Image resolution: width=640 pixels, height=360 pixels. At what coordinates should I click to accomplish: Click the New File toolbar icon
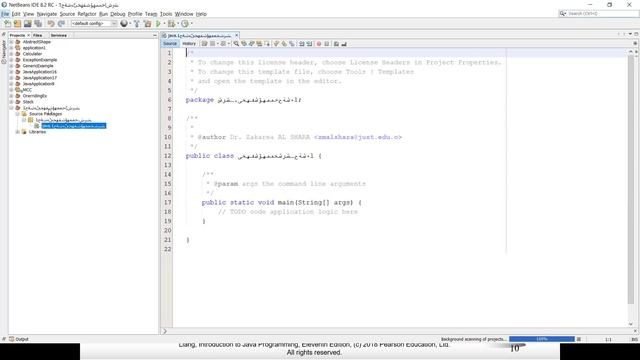click(7, 24)
